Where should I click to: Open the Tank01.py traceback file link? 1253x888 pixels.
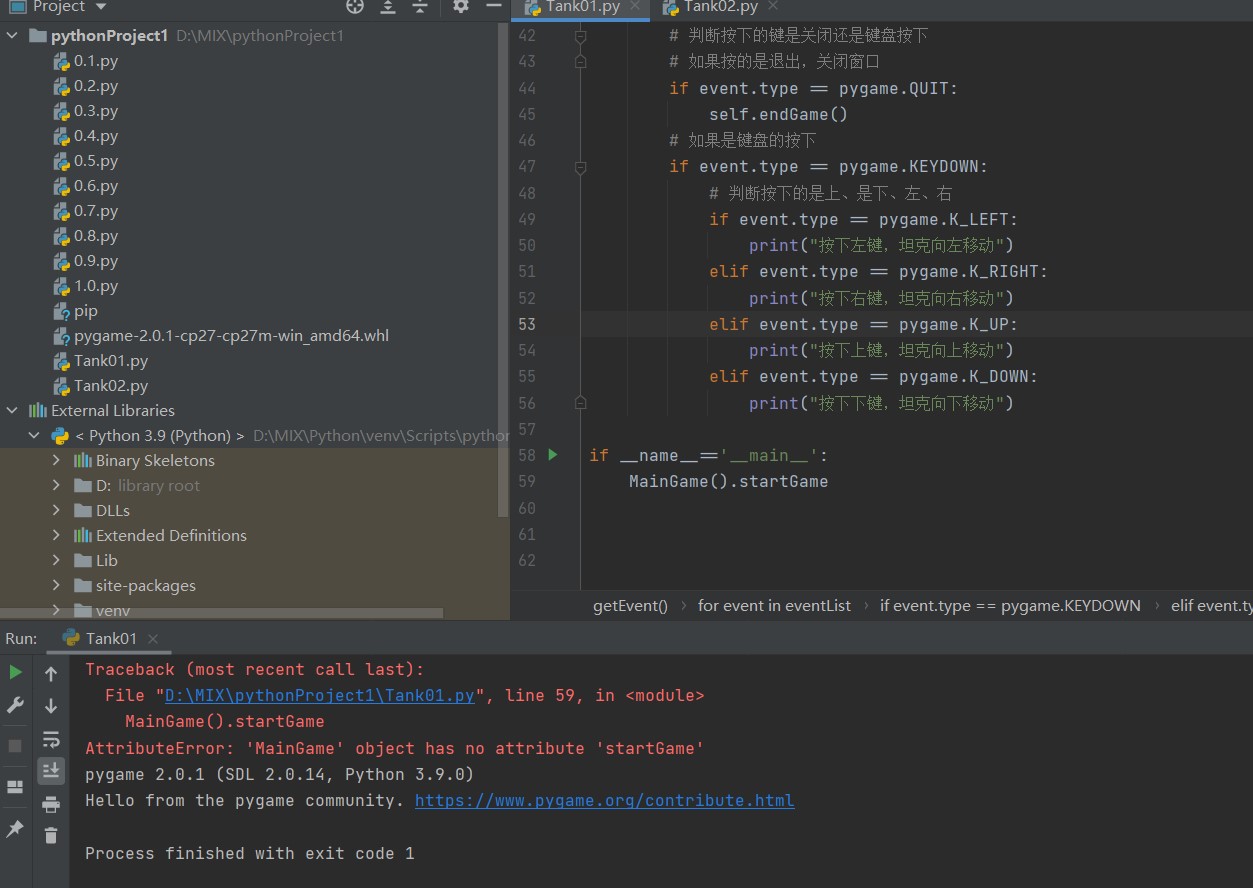[320, 696]
